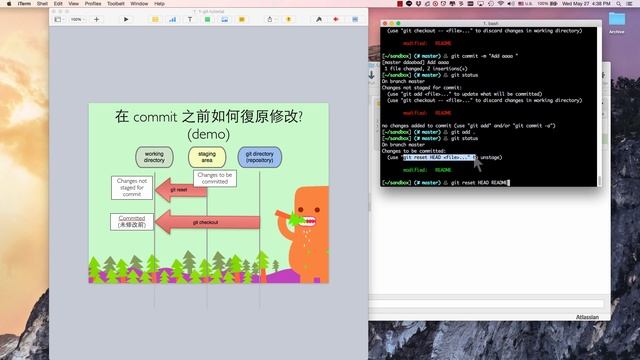640x360 pixels.
Task: Open Spotlight search in menu bar
Action: [x=619, y=4]
